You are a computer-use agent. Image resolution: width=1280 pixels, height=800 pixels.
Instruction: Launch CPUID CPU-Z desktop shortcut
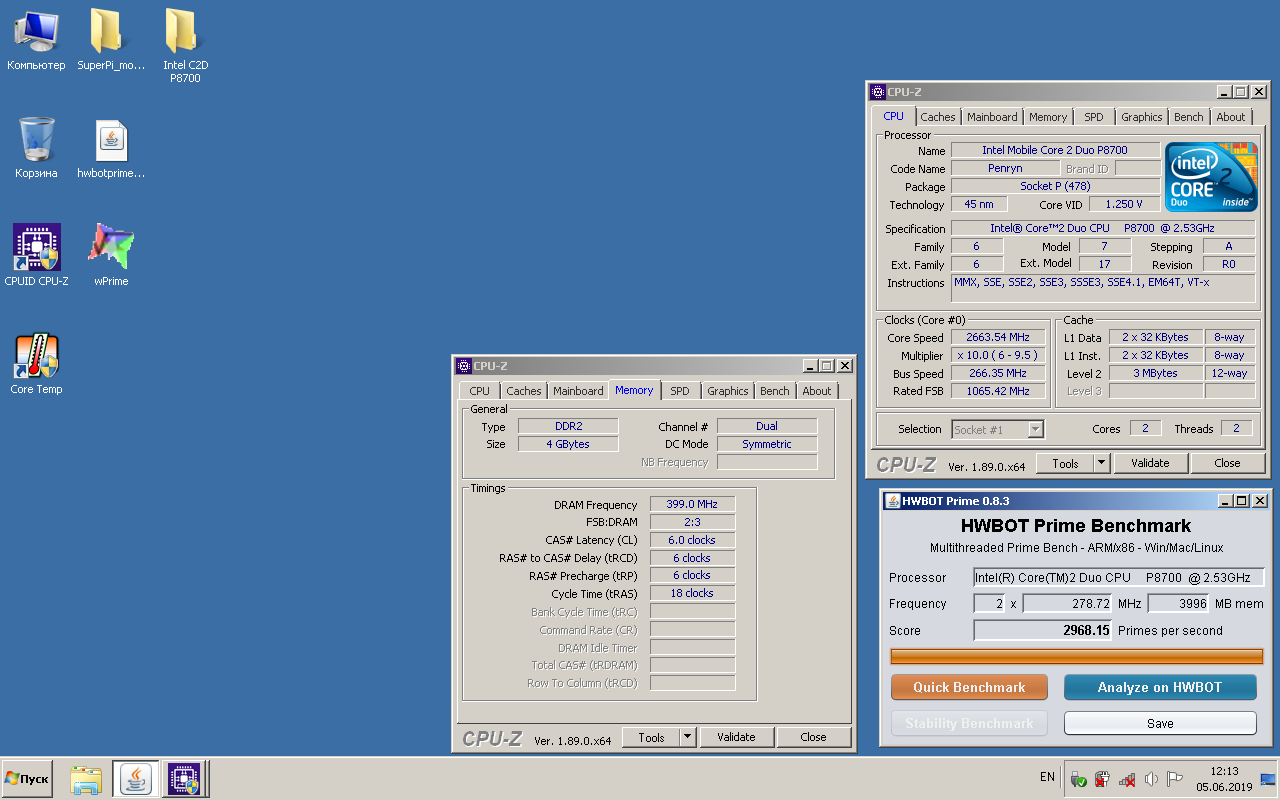[x=36, y=256]
